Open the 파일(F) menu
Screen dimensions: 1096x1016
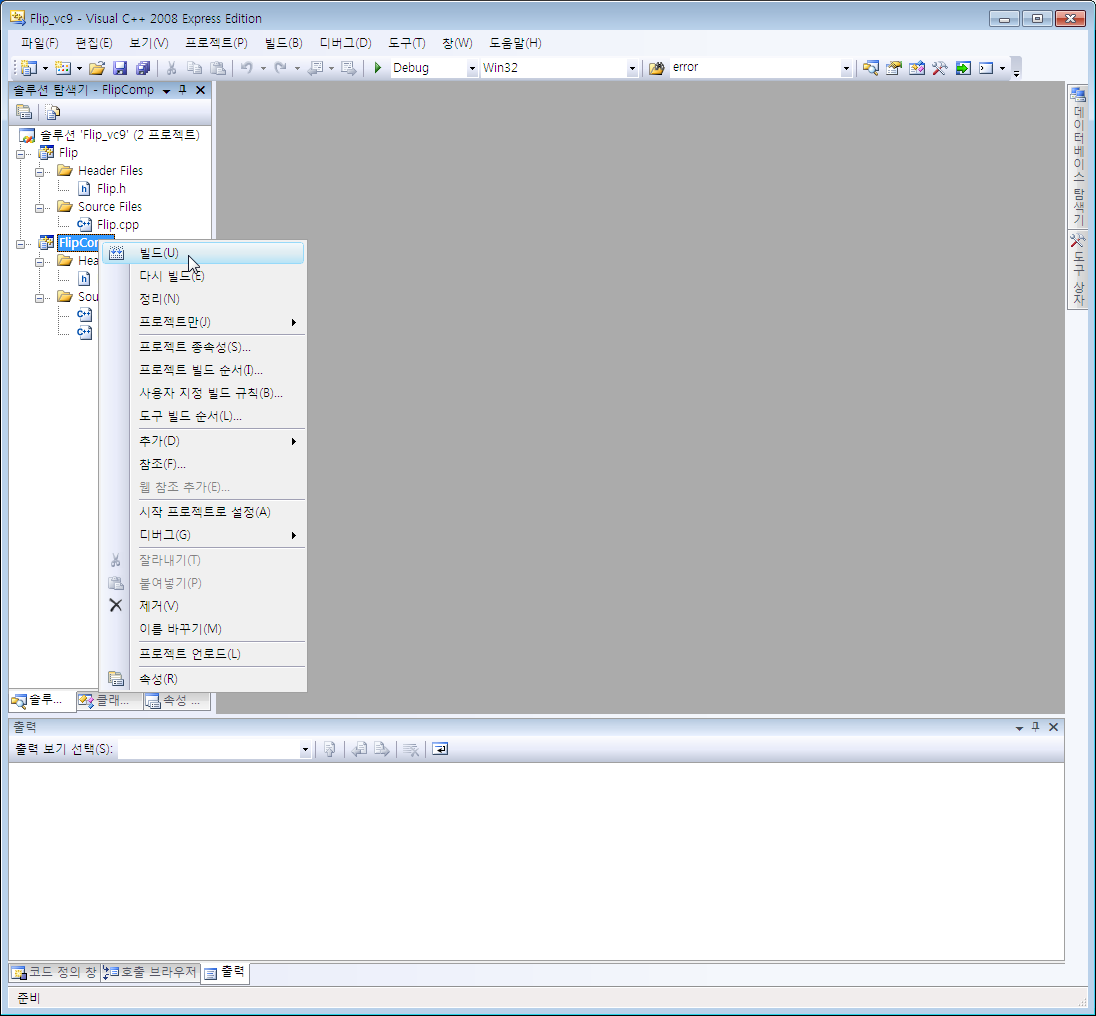pos(39,43)
